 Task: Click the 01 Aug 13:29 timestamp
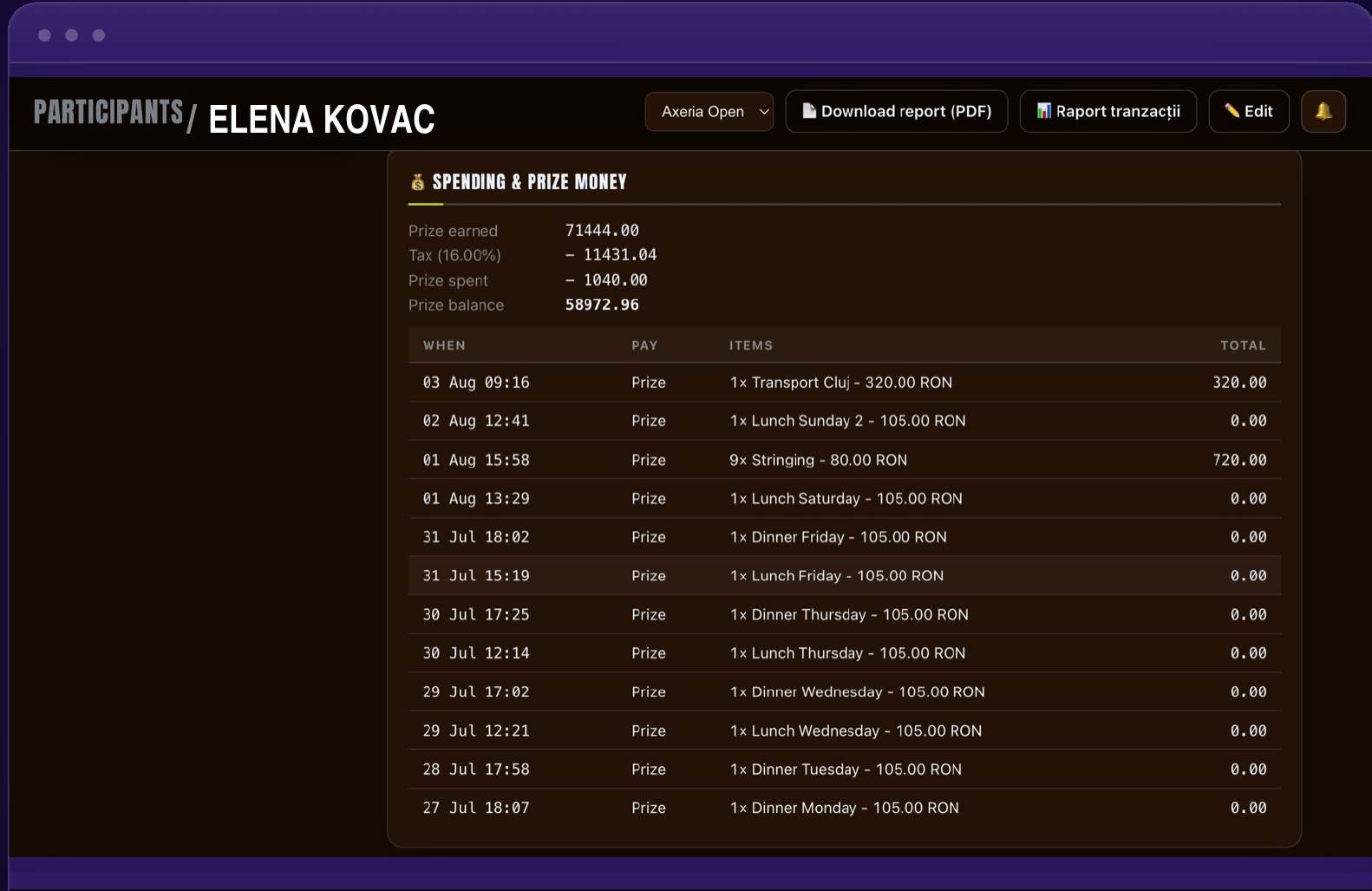(476, 499)
